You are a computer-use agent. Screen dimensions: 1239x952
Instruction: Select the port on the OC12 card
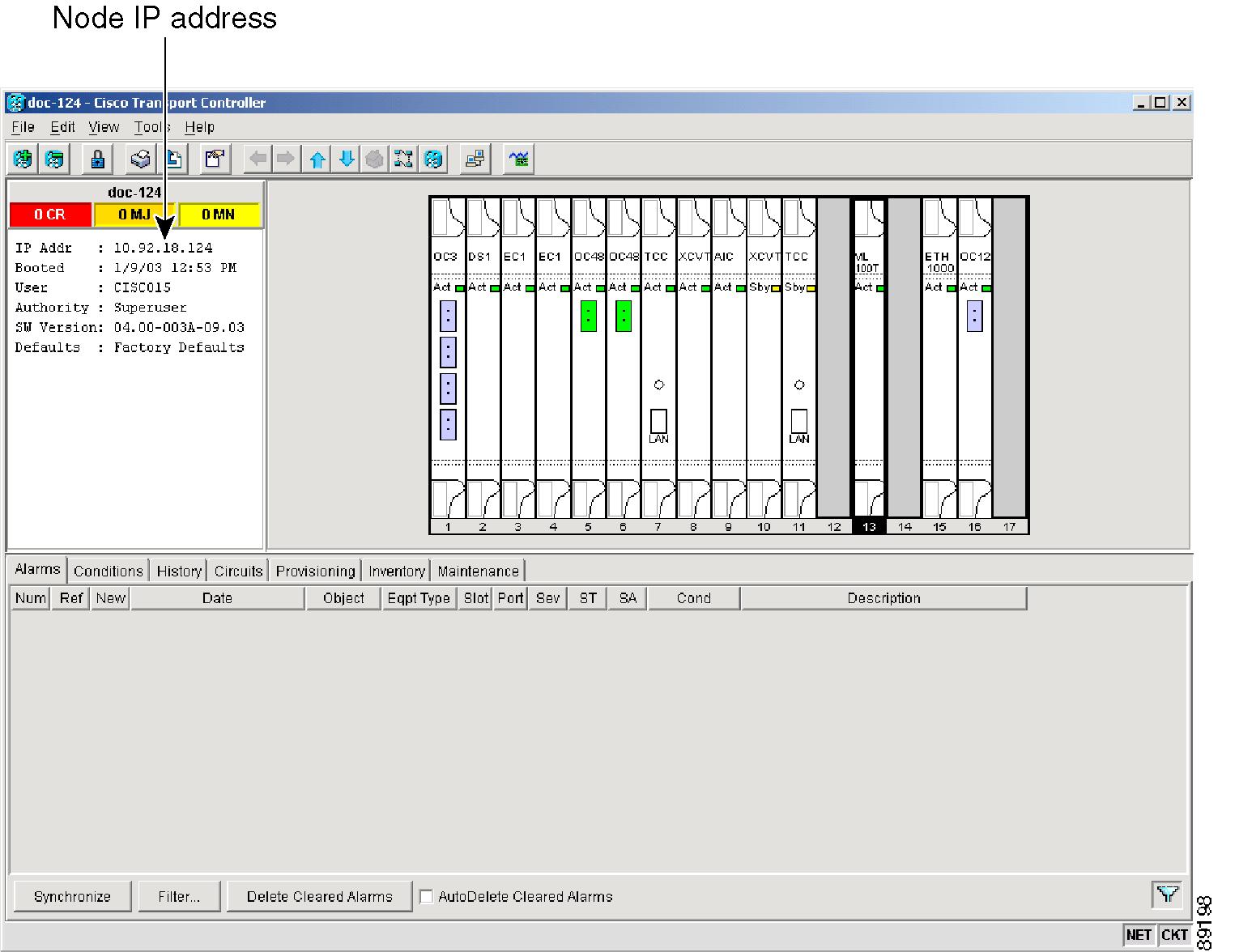click(975, 317)
